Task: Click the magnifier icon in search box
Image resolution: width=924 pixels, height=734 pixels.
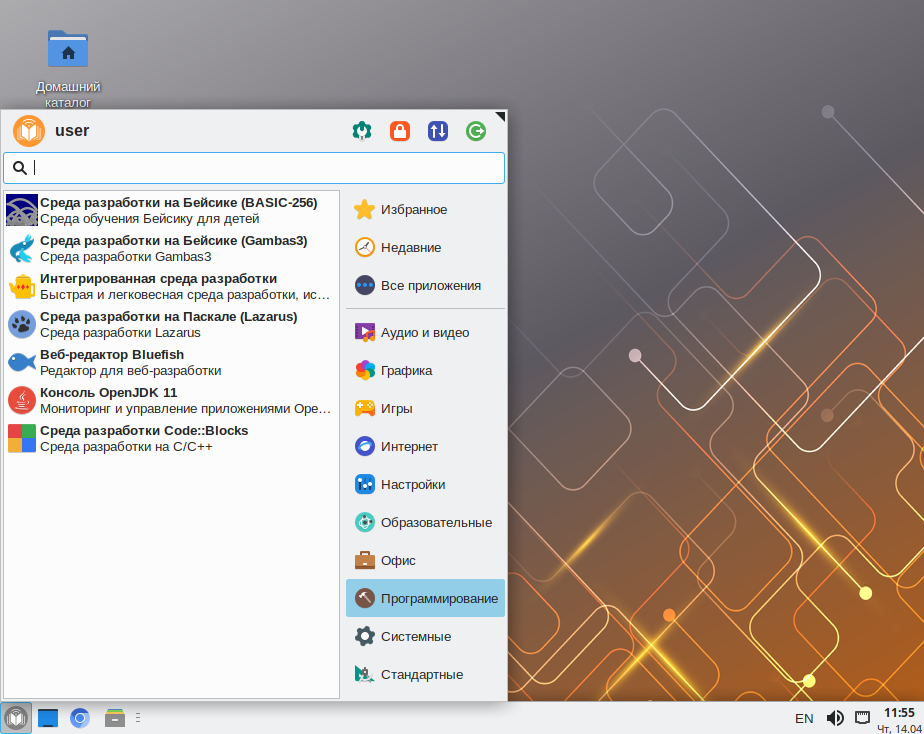Action: point(19,168)
